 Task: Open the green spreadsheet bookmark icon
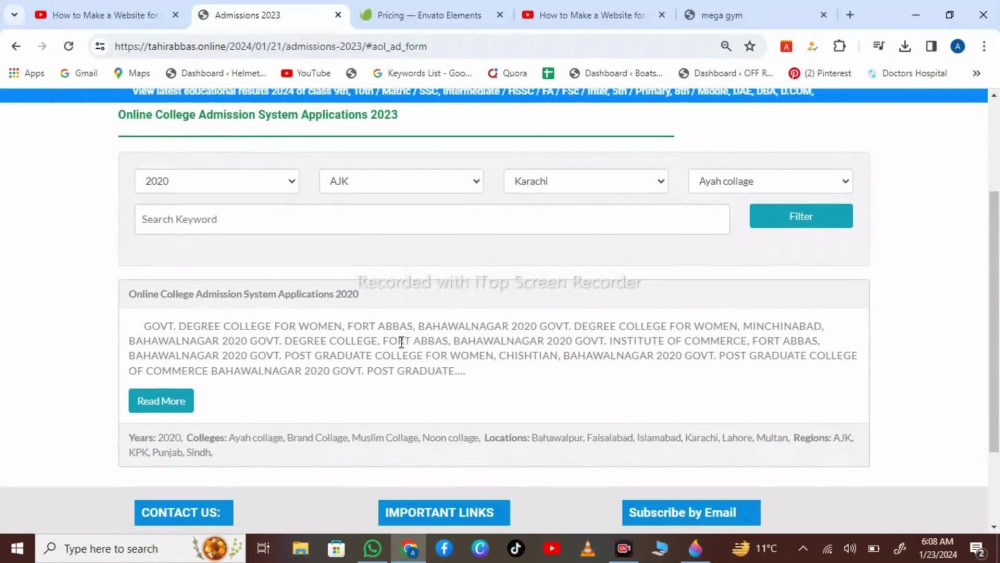click(548, 73)
